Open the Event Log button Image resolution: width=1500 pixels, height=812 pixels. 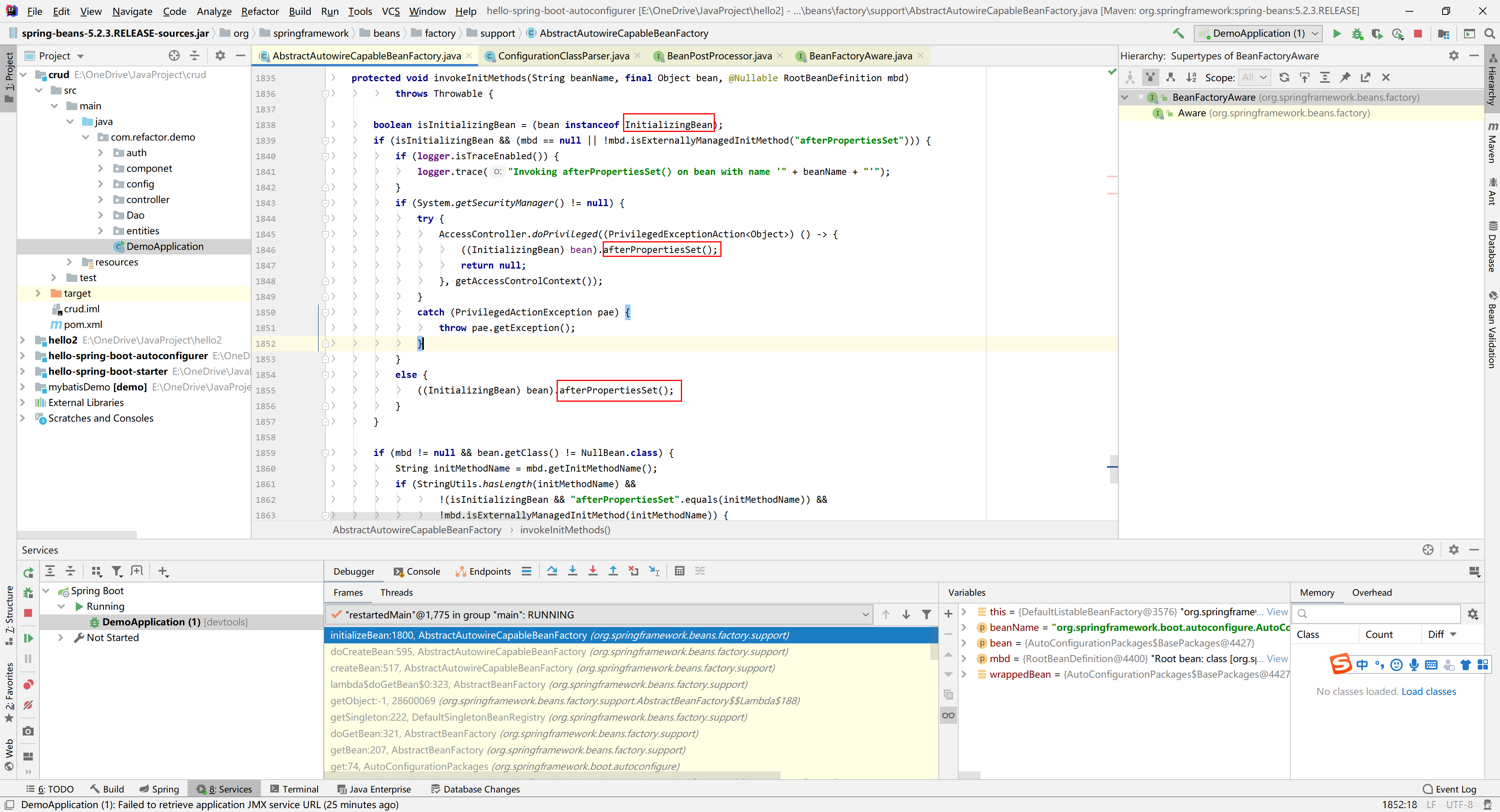[1449, 789]
